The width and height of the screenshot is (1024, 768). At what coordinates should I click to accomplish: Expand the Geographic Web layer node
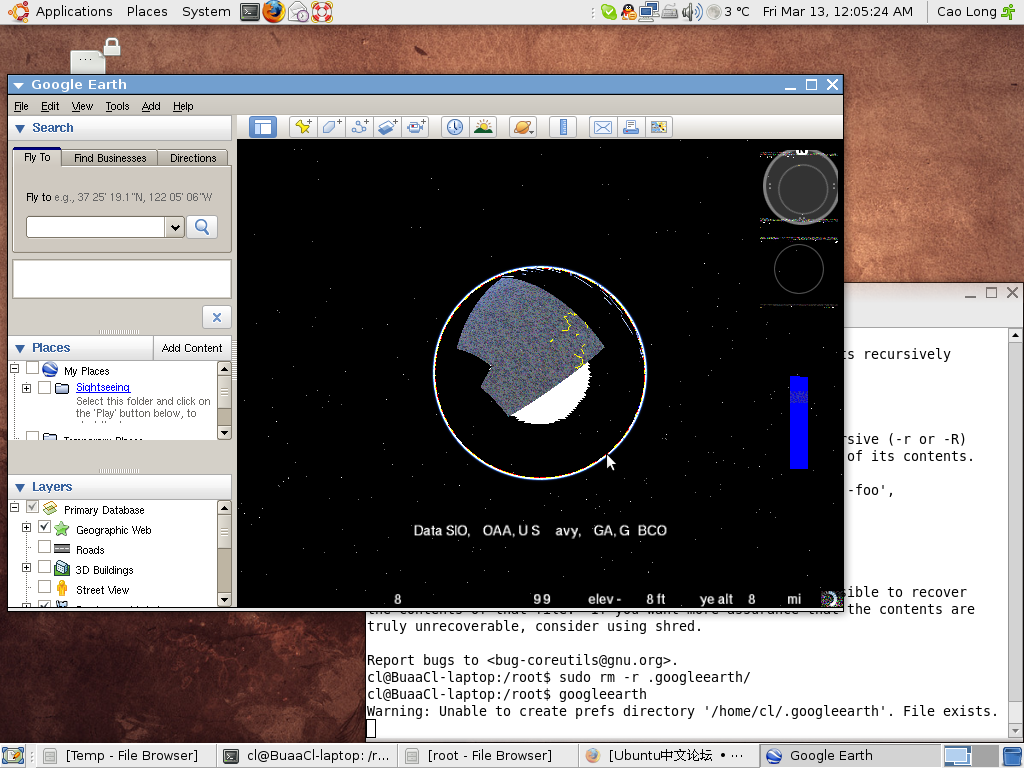[x=26, y=528]
